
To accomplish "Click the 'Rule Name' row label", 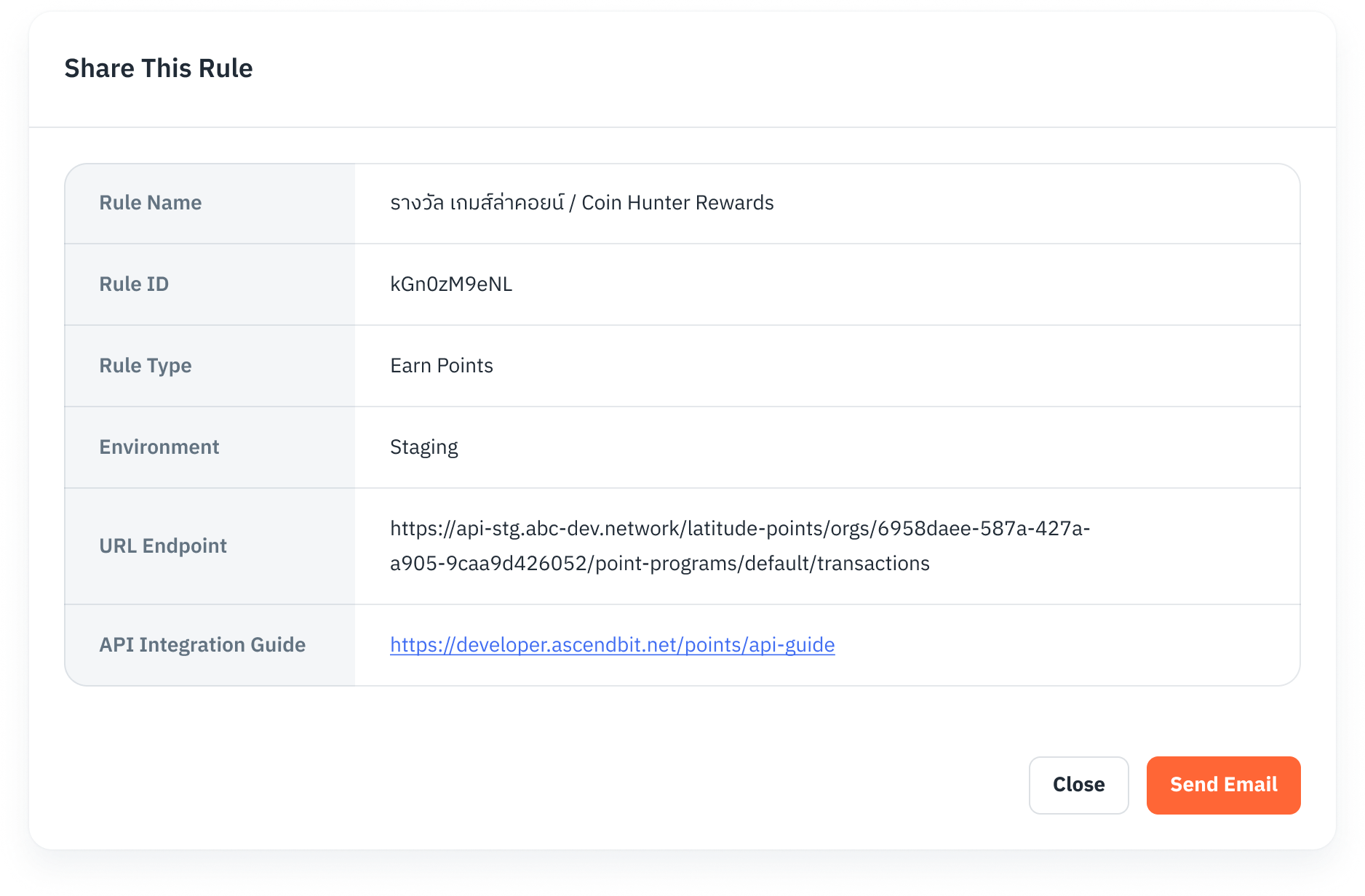I will 151,203.
